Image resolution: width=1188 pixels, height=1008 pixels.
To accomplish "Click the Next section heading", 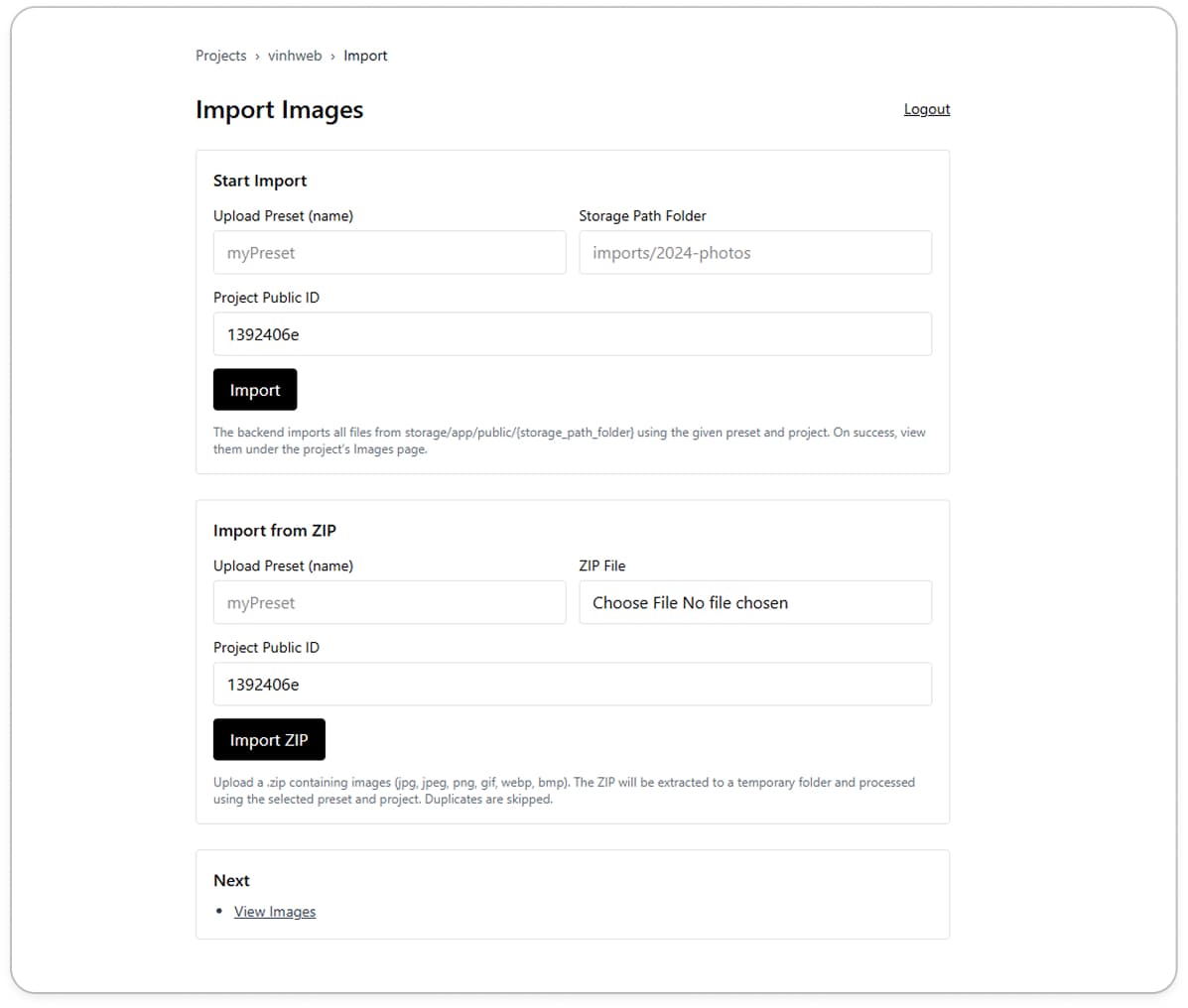I will (x=231, y=880).
